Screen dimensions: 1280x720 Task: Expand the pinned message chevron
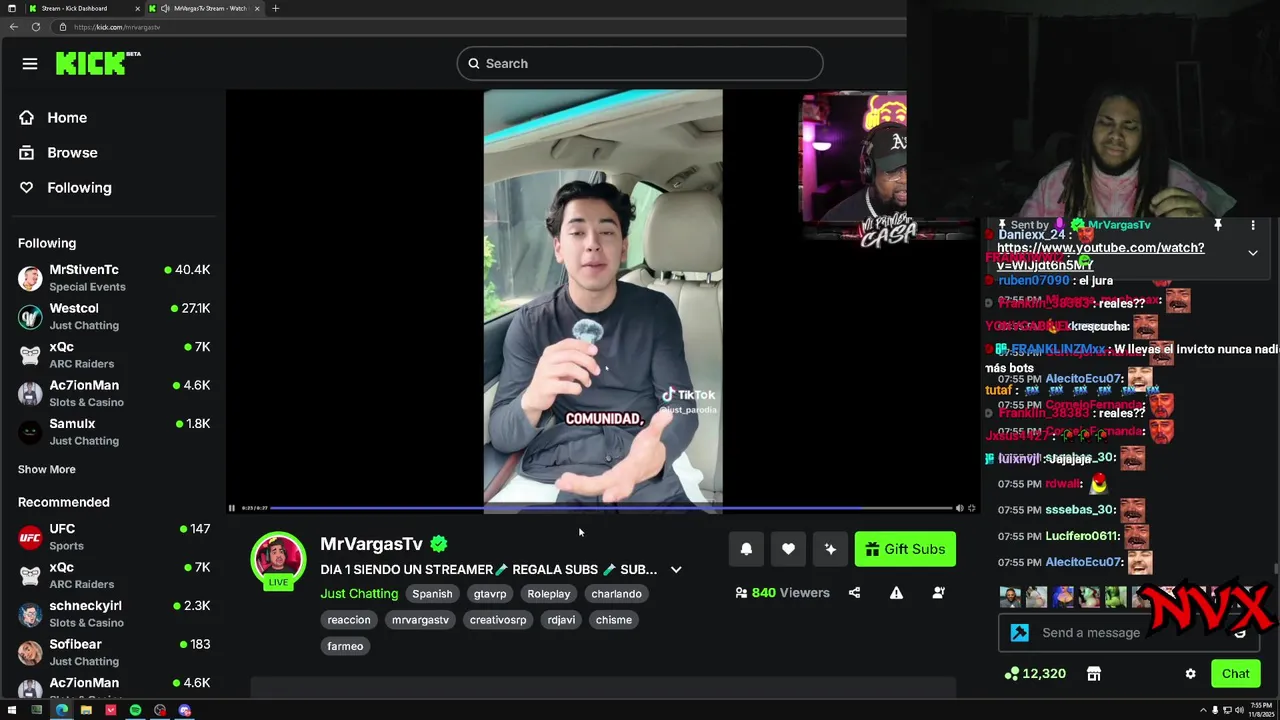(x=1253, y=253)
